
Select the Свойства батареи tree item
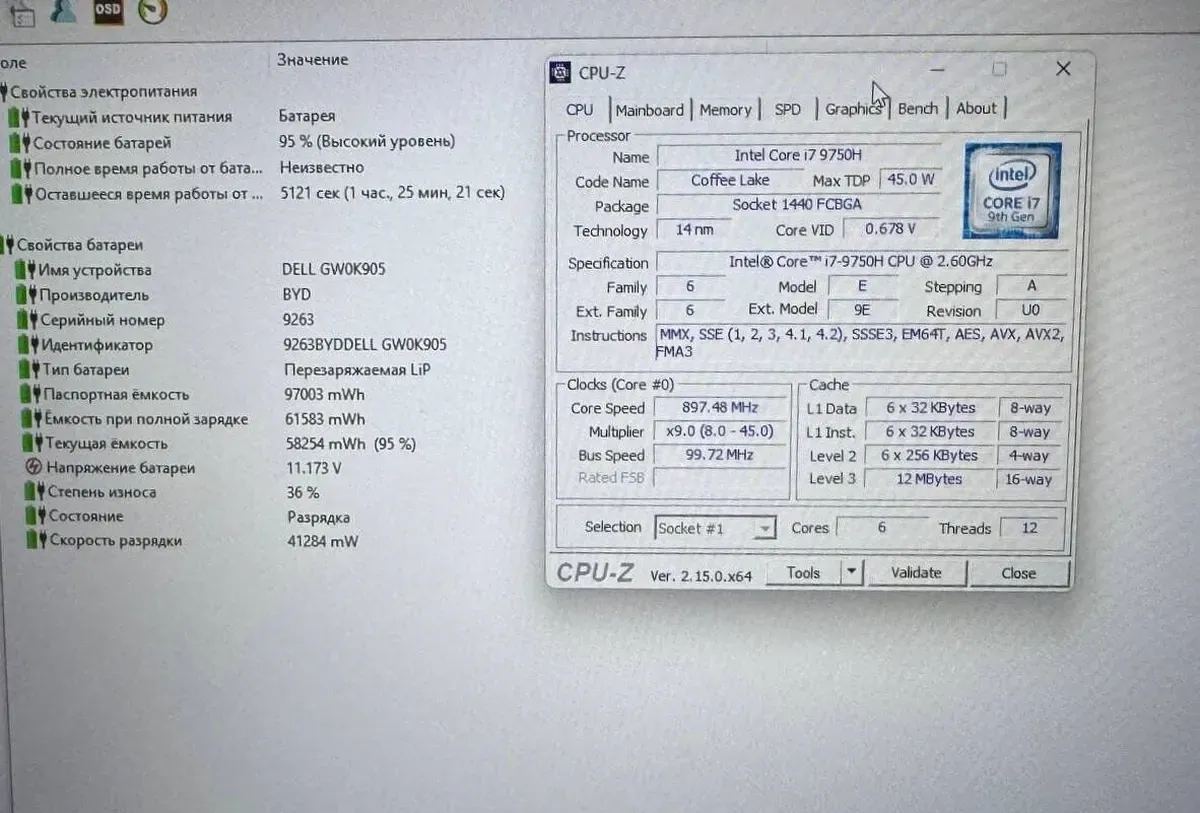coord(79,245)
